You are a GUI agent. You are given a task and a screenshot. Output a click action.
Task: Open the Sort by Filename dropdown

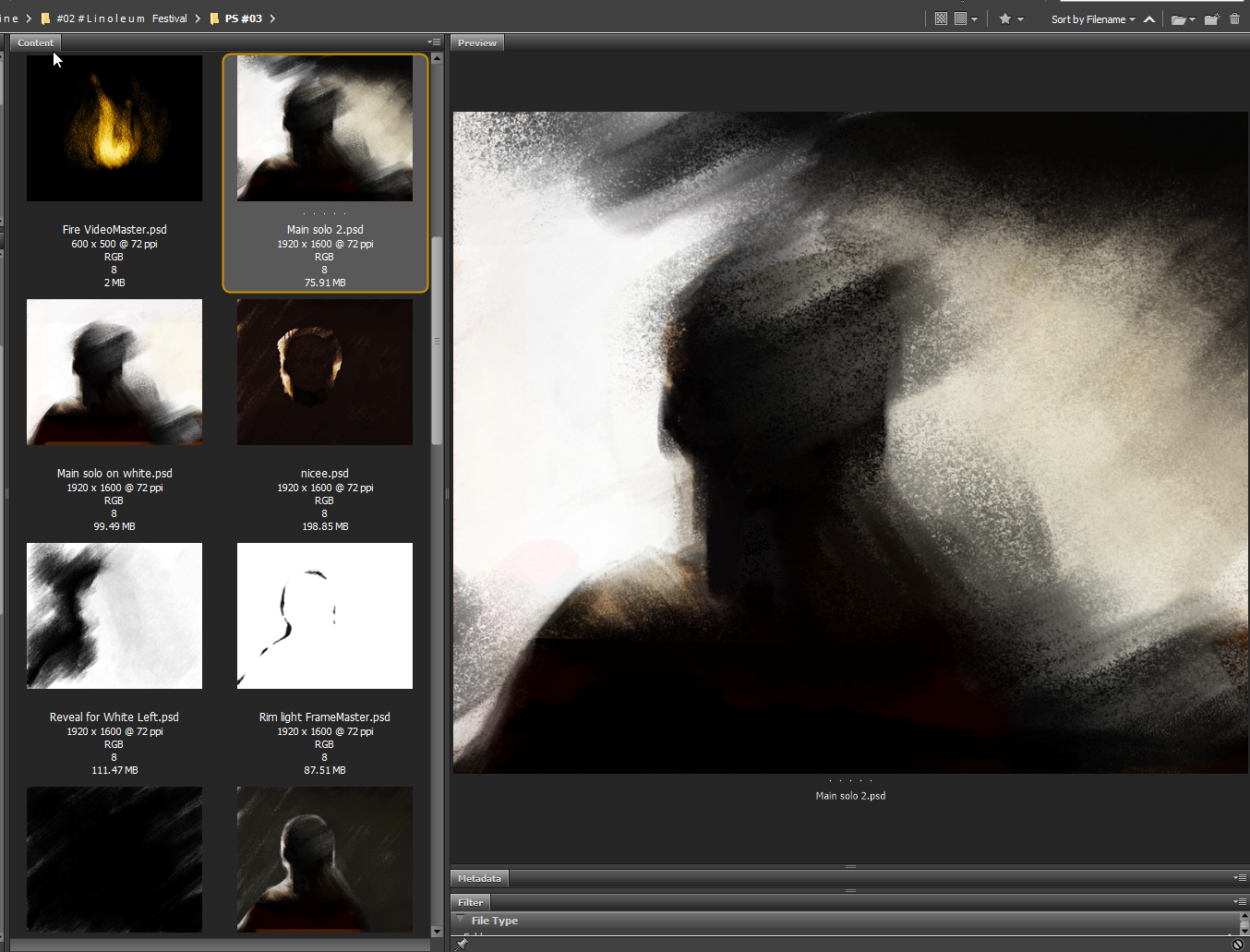(1093, 19)
